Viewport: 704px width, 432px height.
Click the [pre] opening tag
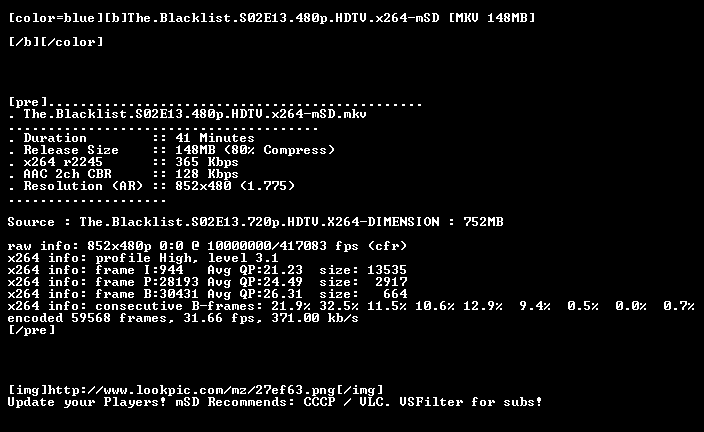[28, 102]
